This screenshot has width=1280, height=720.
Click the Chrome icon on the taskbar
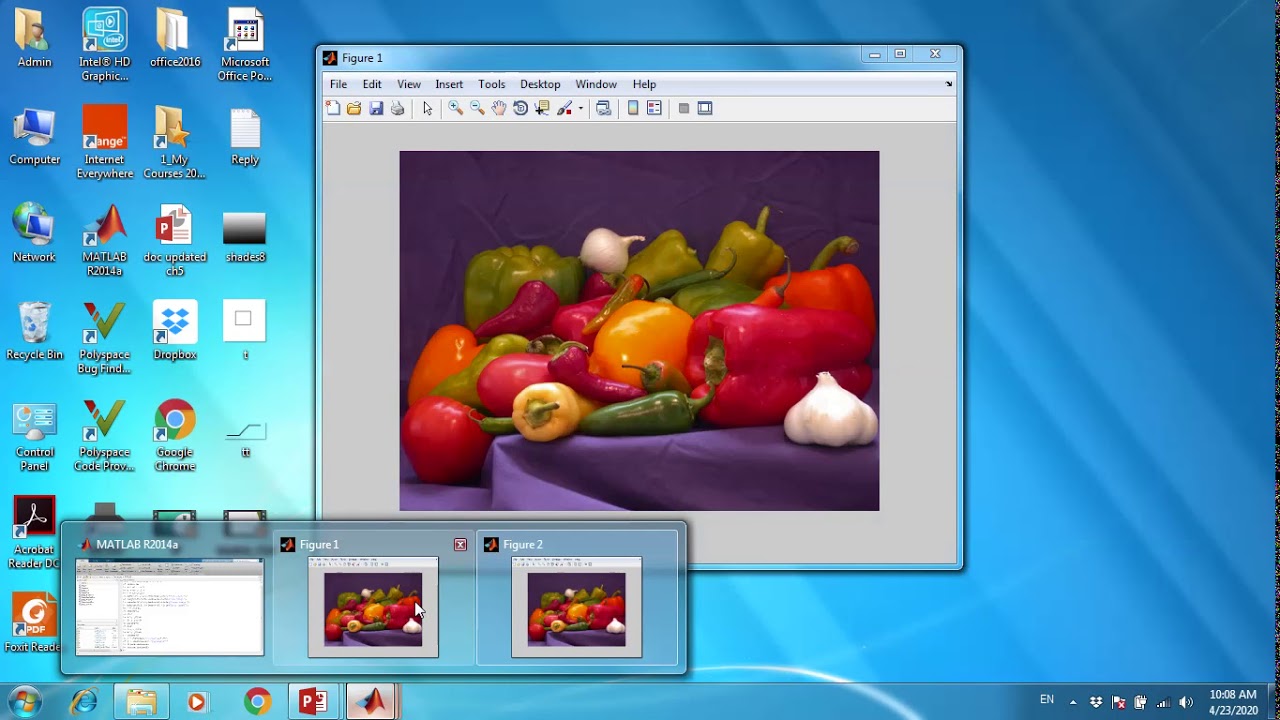pyautogui.click(x=257, y=702)
